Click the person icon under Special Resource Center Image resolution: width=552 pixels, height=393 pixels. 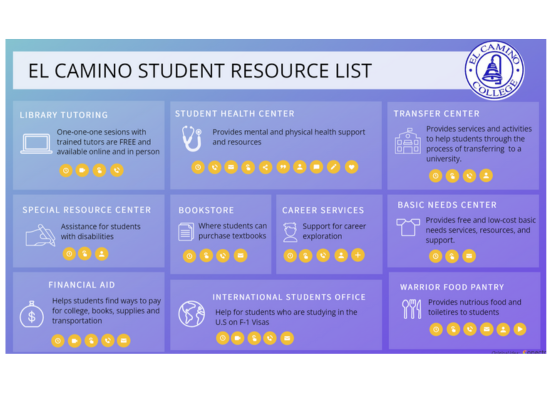pos(101,254)
